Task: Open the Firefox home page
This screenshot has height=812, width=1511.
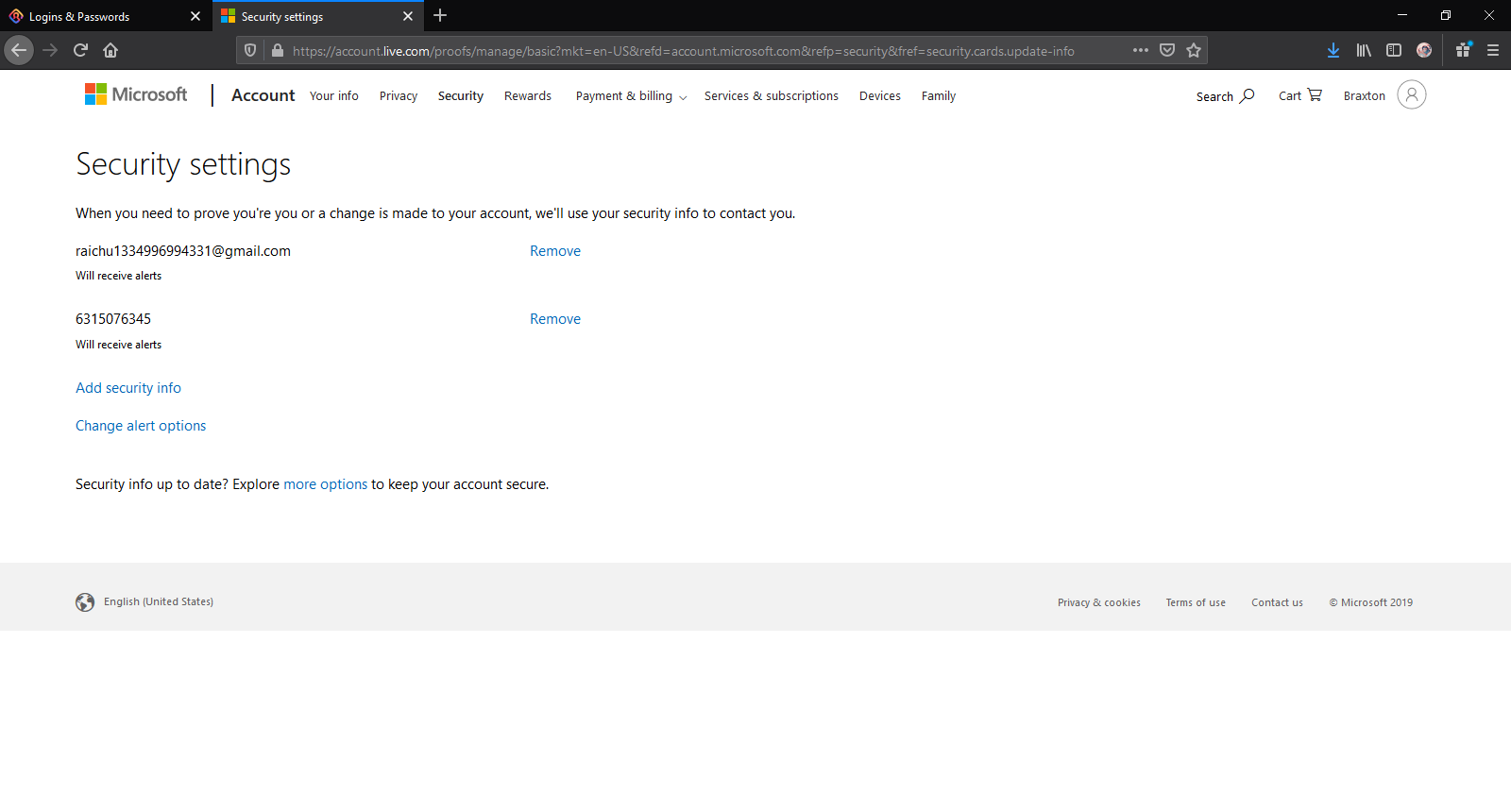Action: tap(110, 50)
